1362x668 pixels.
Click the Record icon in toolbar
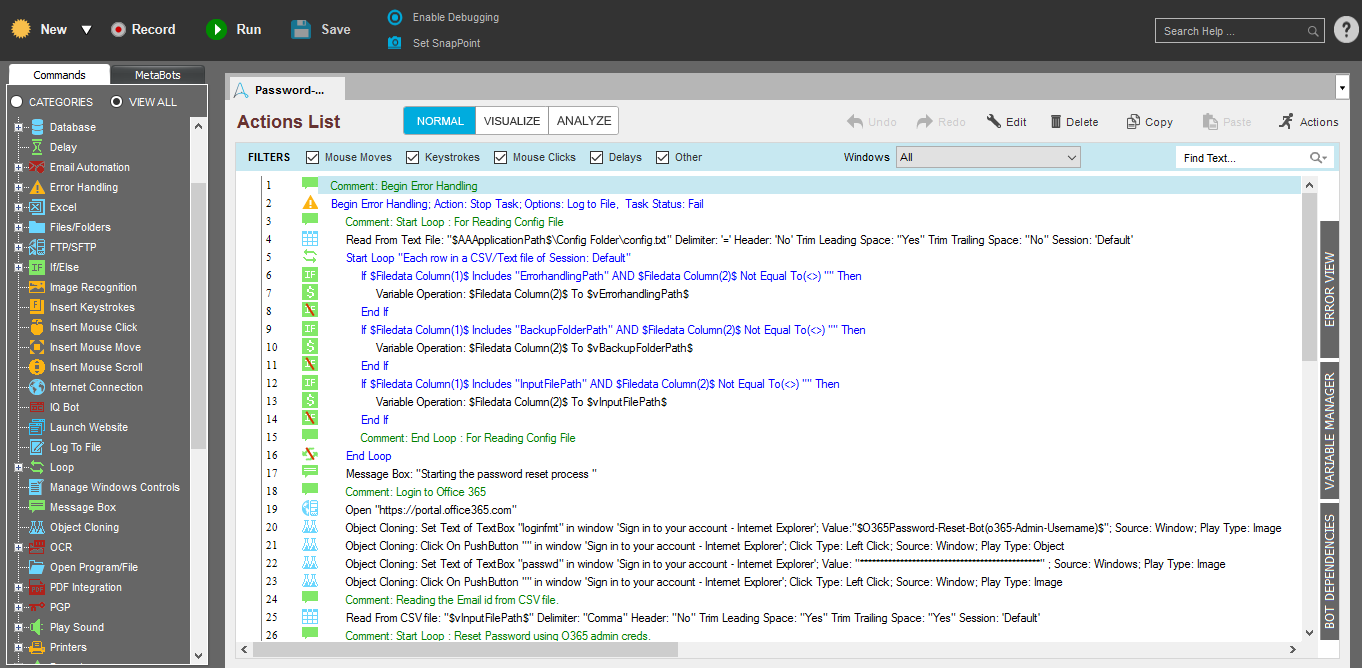[118, 30]
